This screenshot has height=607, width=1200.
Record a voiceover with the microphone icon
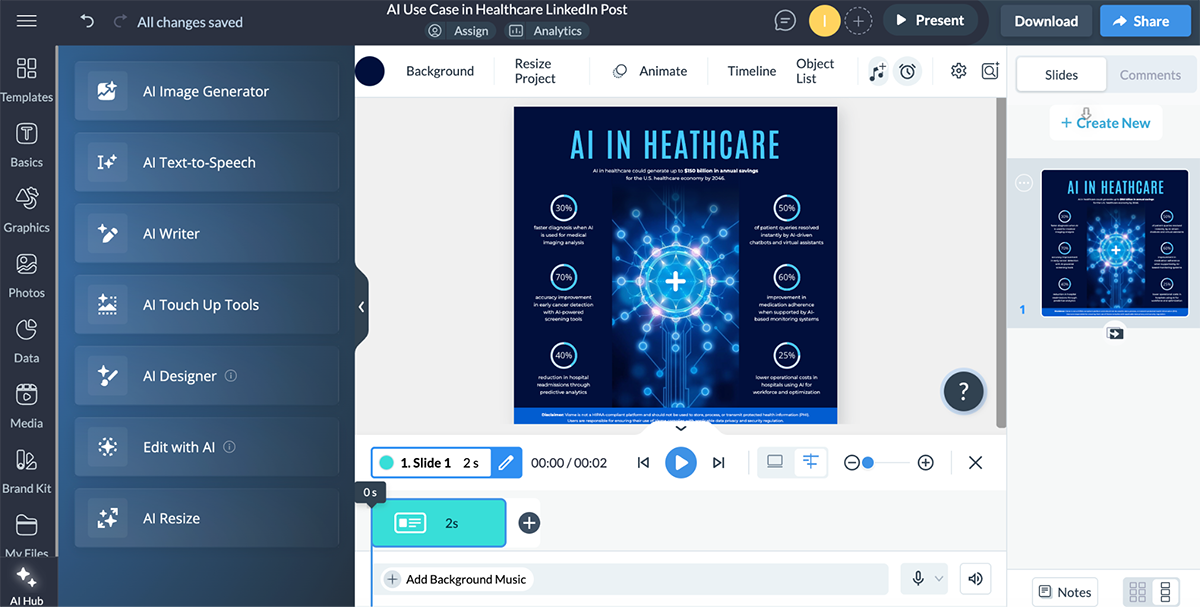[x=916, y=578]
